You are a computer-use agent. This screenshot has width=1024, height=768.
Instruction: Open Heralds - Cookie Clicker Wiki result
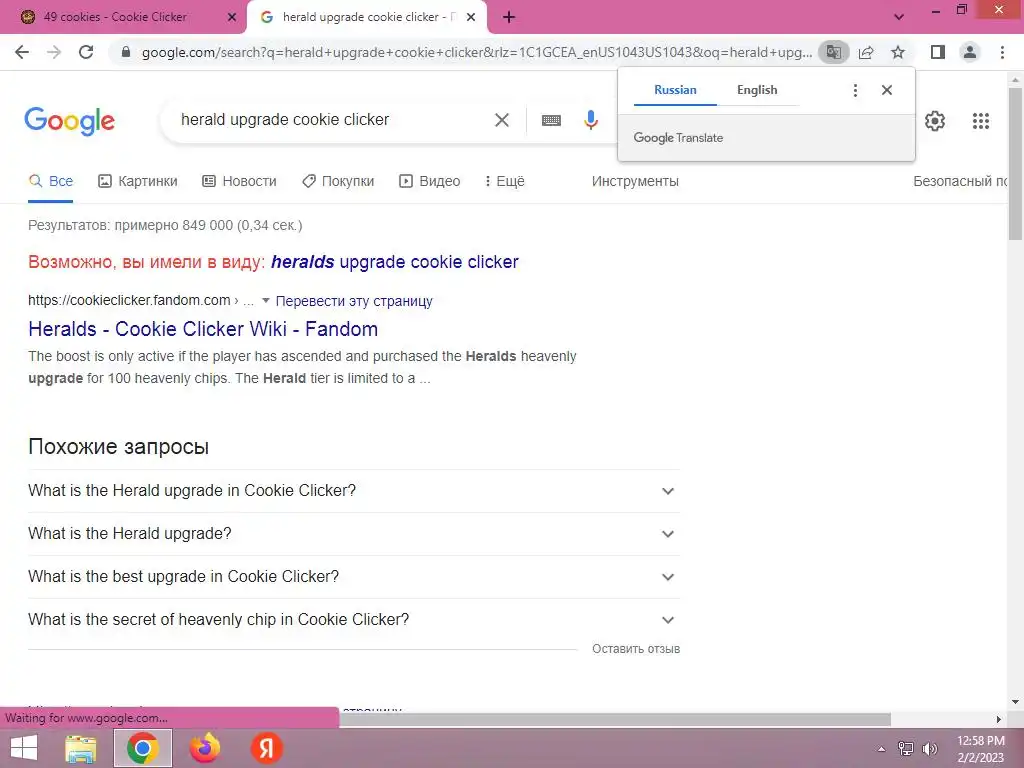[x=203, y=329]
